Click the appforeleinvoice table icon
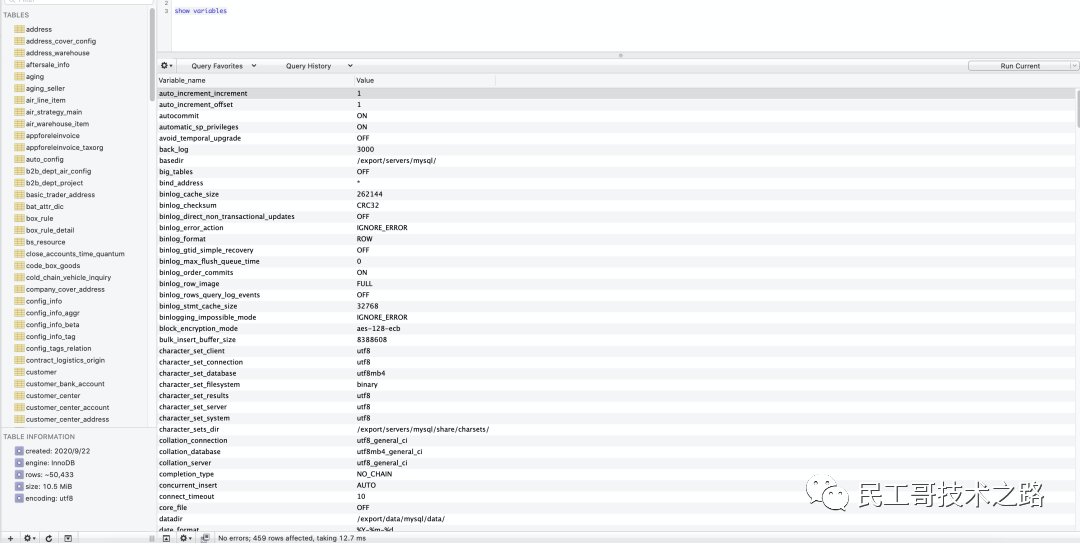Image resolution: width=1080 pixels, height=543 pixels. 19,136
